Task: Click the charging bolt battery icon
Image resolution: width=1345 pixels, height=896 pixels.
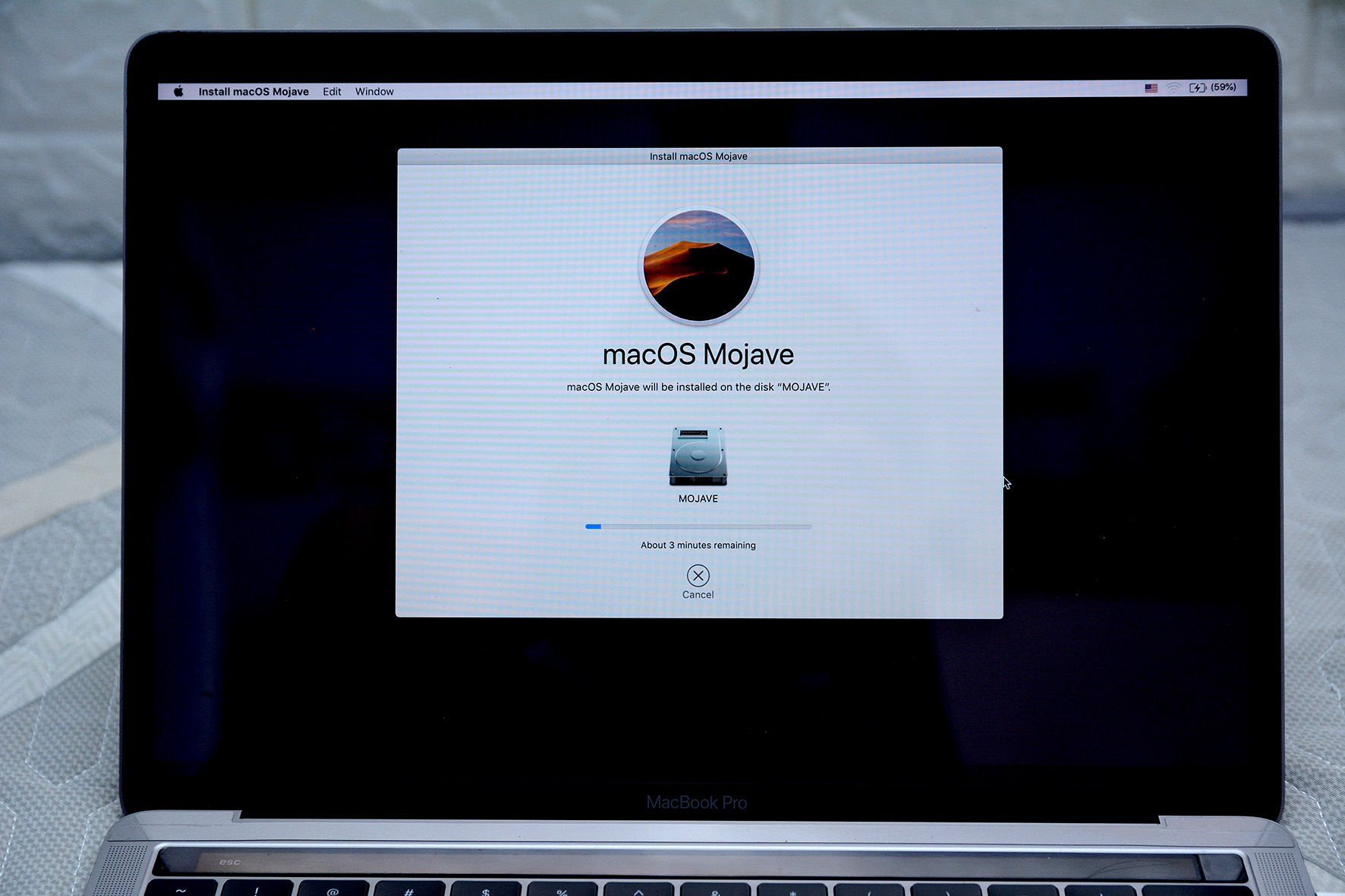Action: [x=1198, y=88]
